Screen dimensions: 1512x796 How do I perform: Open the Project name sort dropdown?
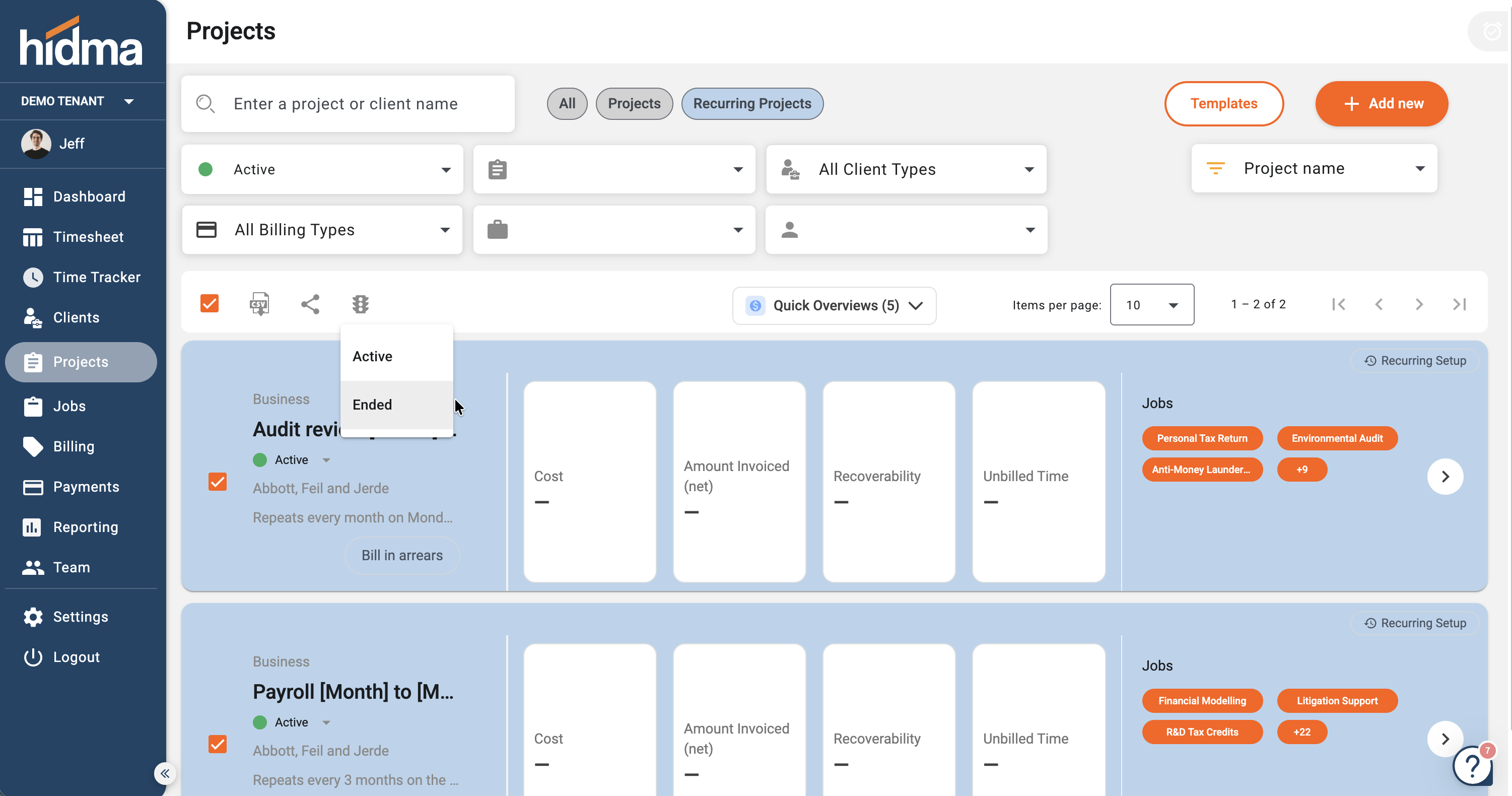click(x=1314, y=168)
